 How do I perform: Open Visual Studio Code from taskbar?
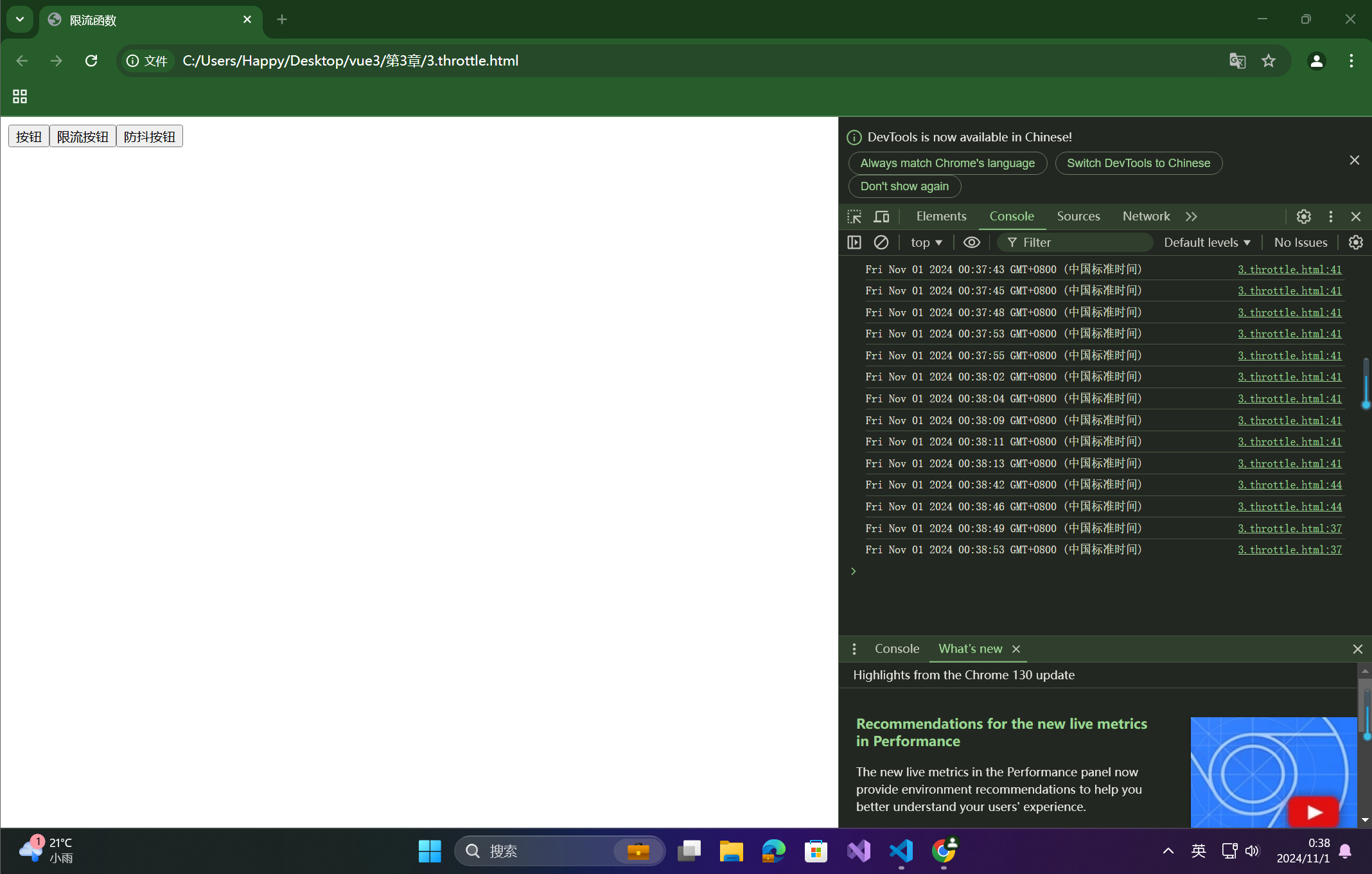click(x=901, y=851)
